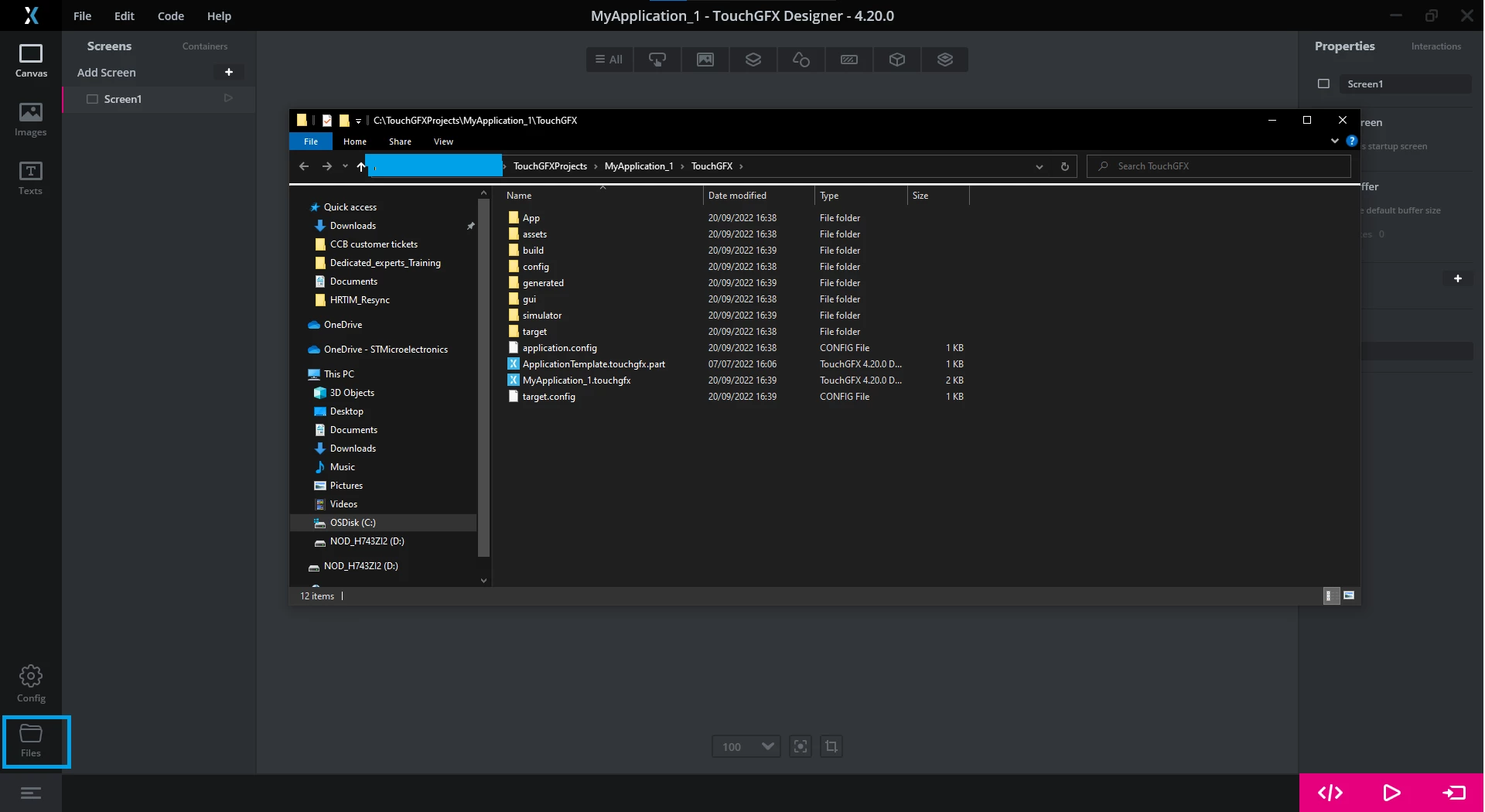Click Run Target button
The image size is (1485, 812).
coord(1453,793)
